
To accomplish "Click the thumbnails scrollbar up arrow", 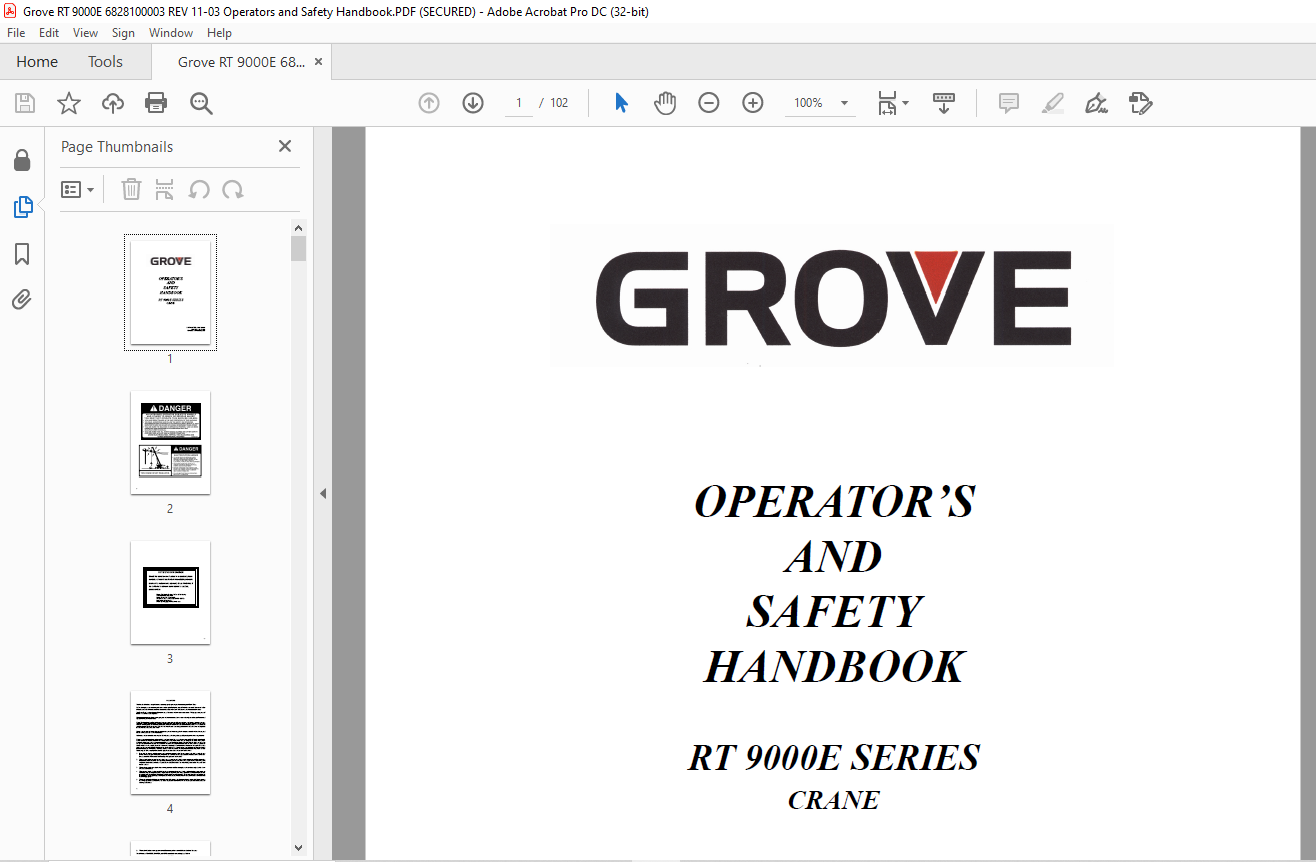I will [x=298, y=227].
